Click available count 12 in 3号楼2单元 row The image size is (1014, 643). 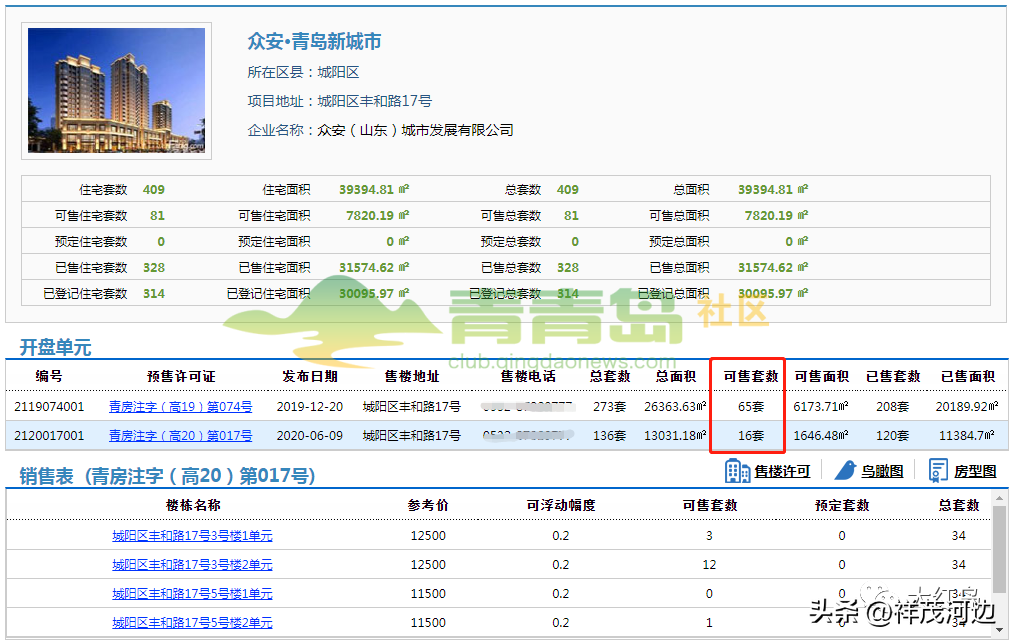click(709, 565)
